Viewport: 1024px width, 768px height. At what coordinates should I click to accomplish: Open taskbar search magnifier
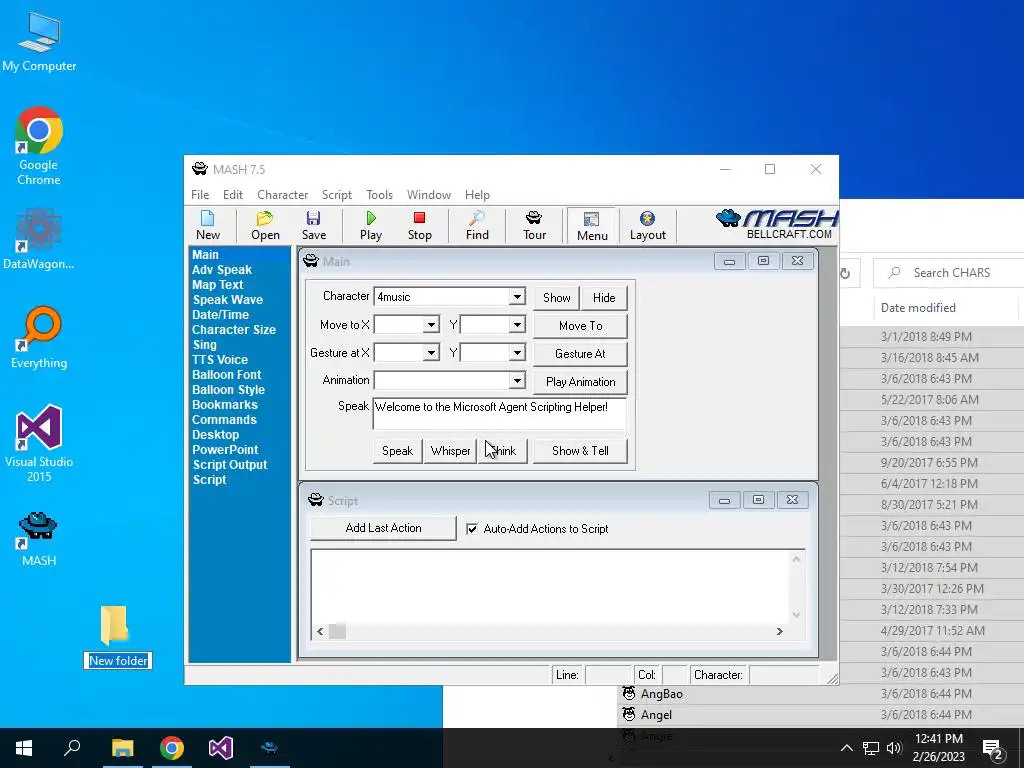[72, 748]
